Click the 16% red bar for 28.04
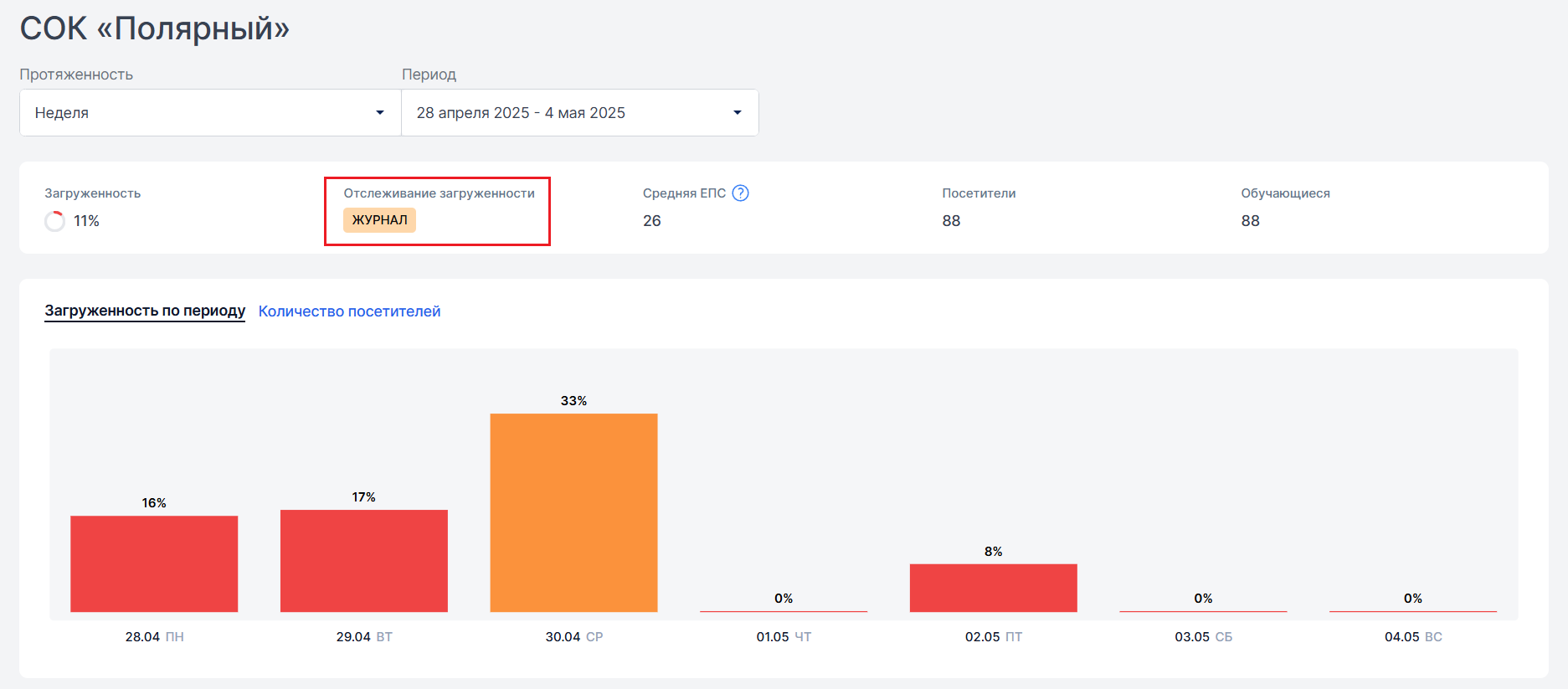 pyautogui.click(x=154, y=563)
